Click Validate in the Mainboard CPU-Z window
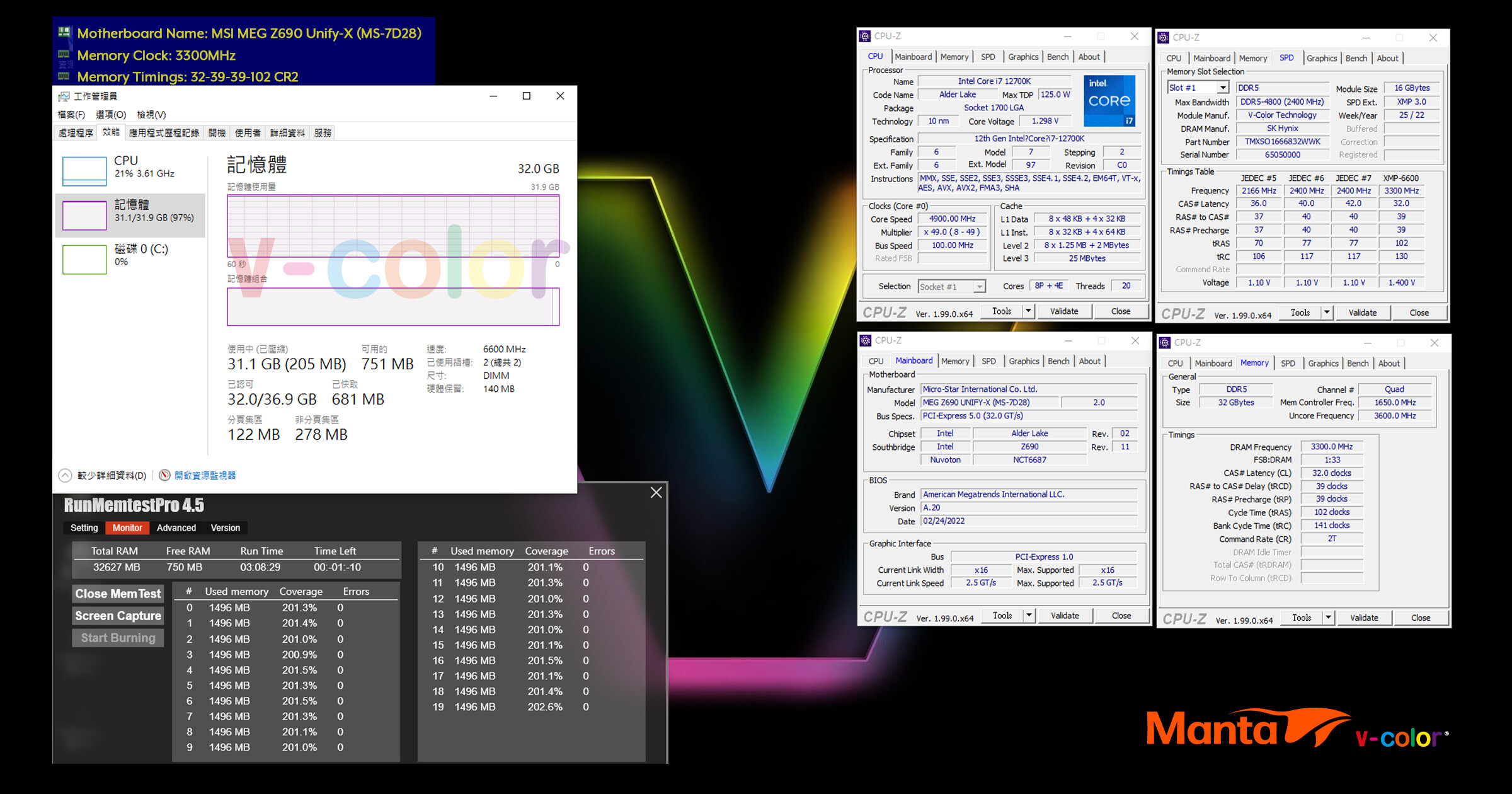The width and height of the screenshot is (1512, 794). point(1065,616)
